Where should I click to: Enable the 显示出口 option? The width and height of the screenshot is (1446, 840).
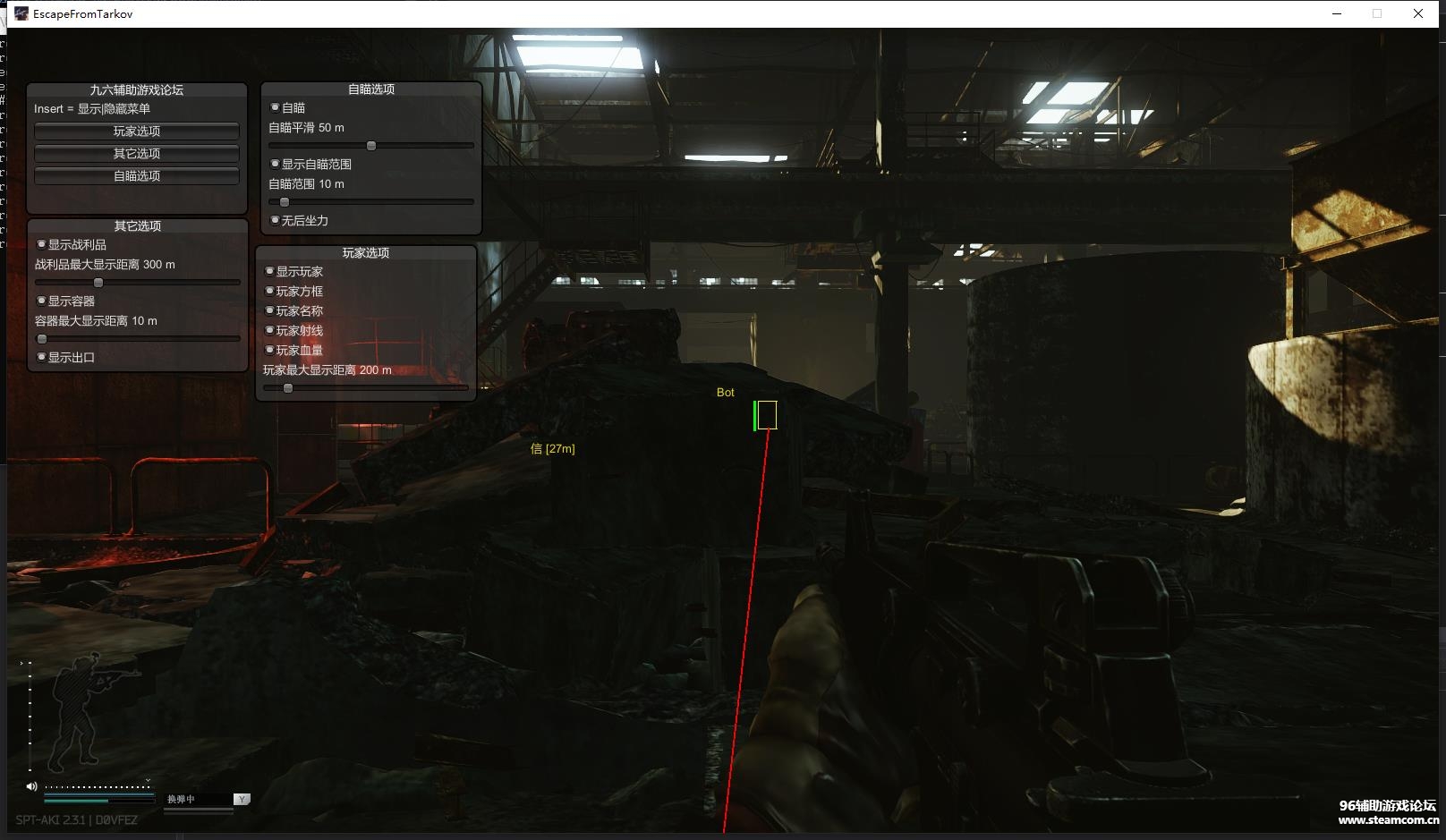[41, 357]
